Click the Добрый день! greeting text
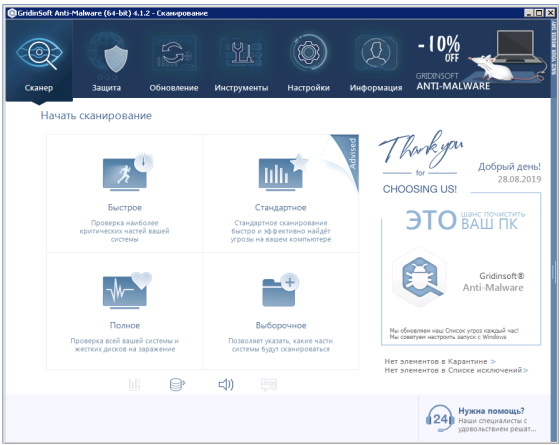 pyautogui.click(x=509, y=167)
